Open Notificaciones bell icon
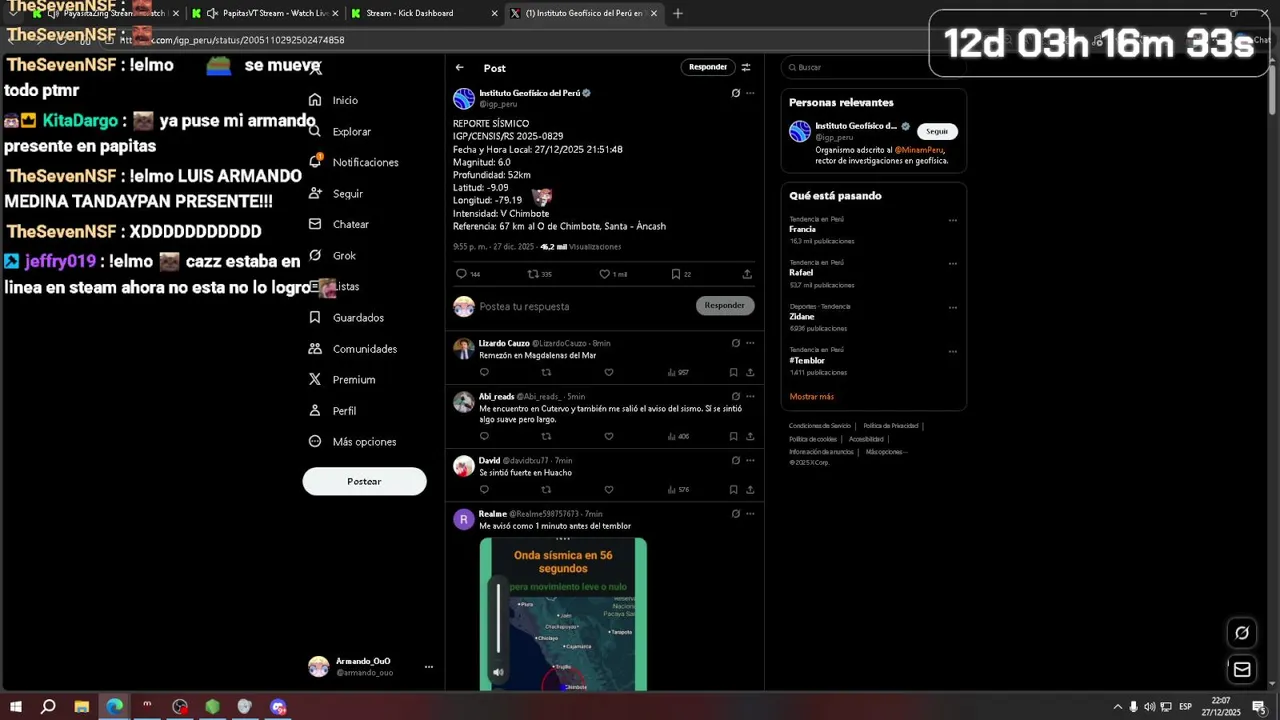 [315, 162]
